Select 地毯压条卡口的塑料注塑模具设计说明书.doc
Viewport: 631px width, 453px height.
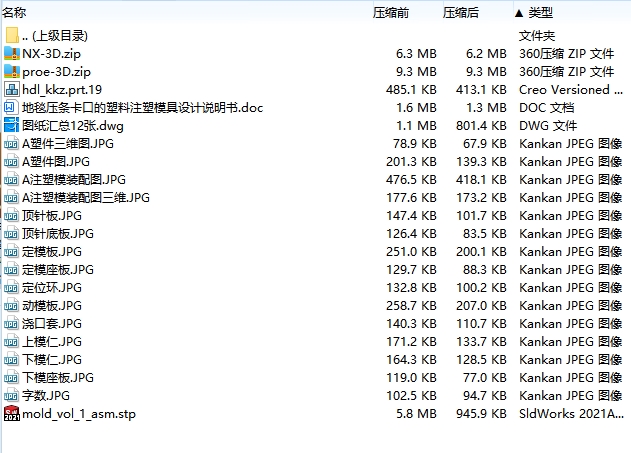[142, 107]
